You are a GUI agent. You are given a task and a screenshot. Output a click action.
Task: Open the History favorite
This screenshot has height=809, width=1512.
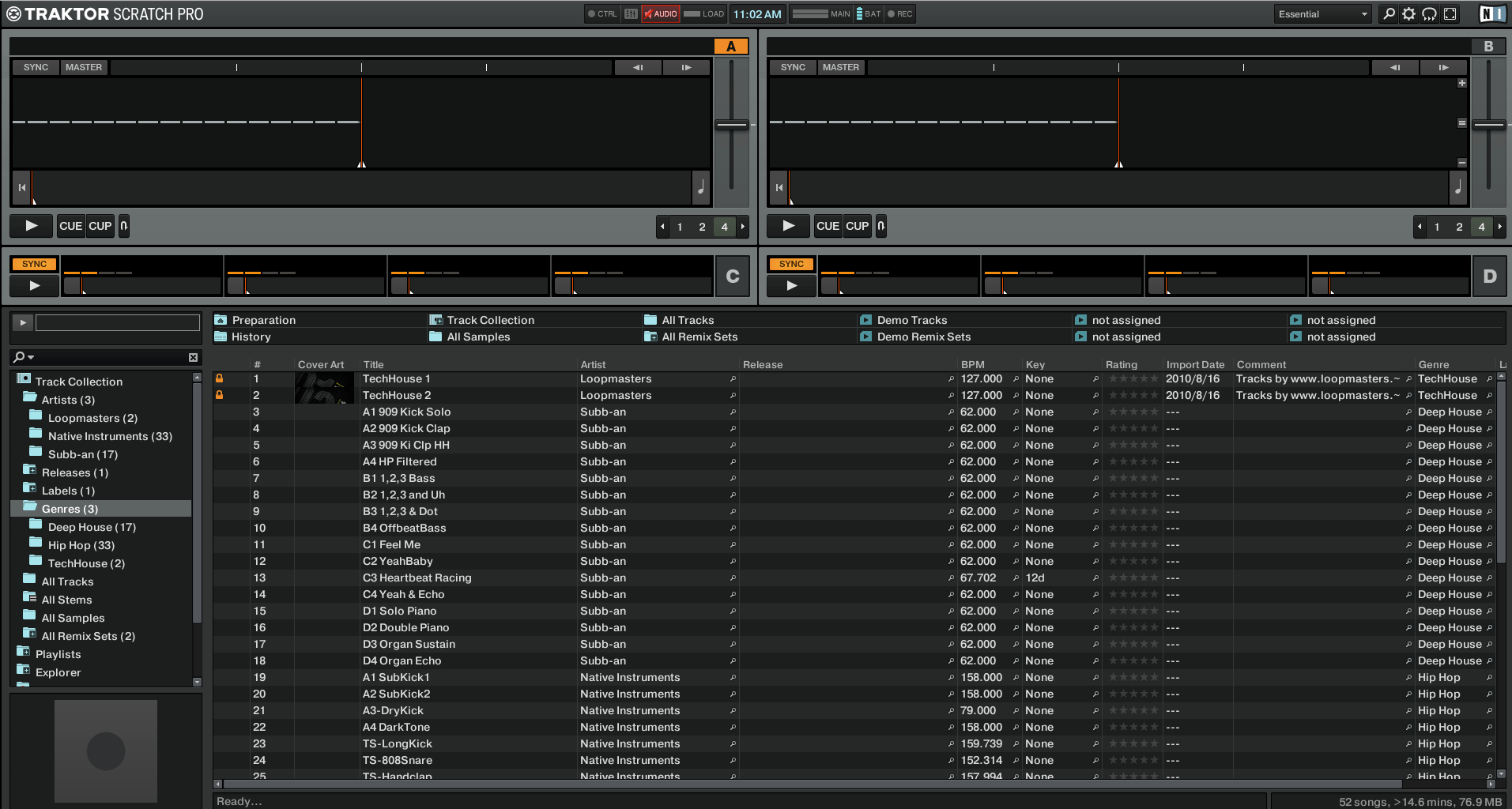(251, 337)
